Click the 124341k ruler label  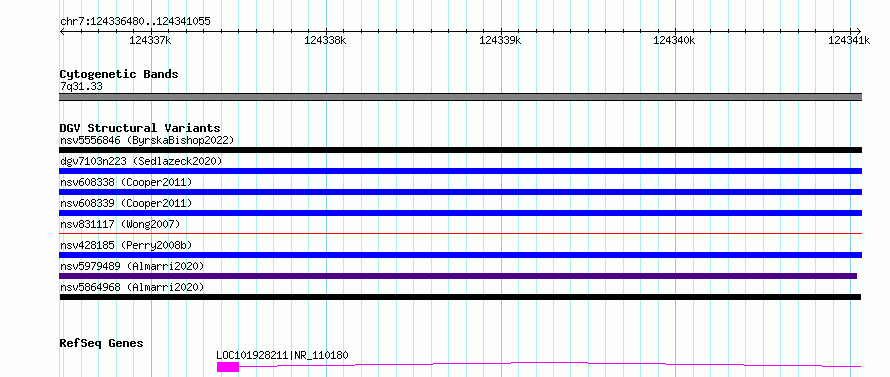click(849, 40)
